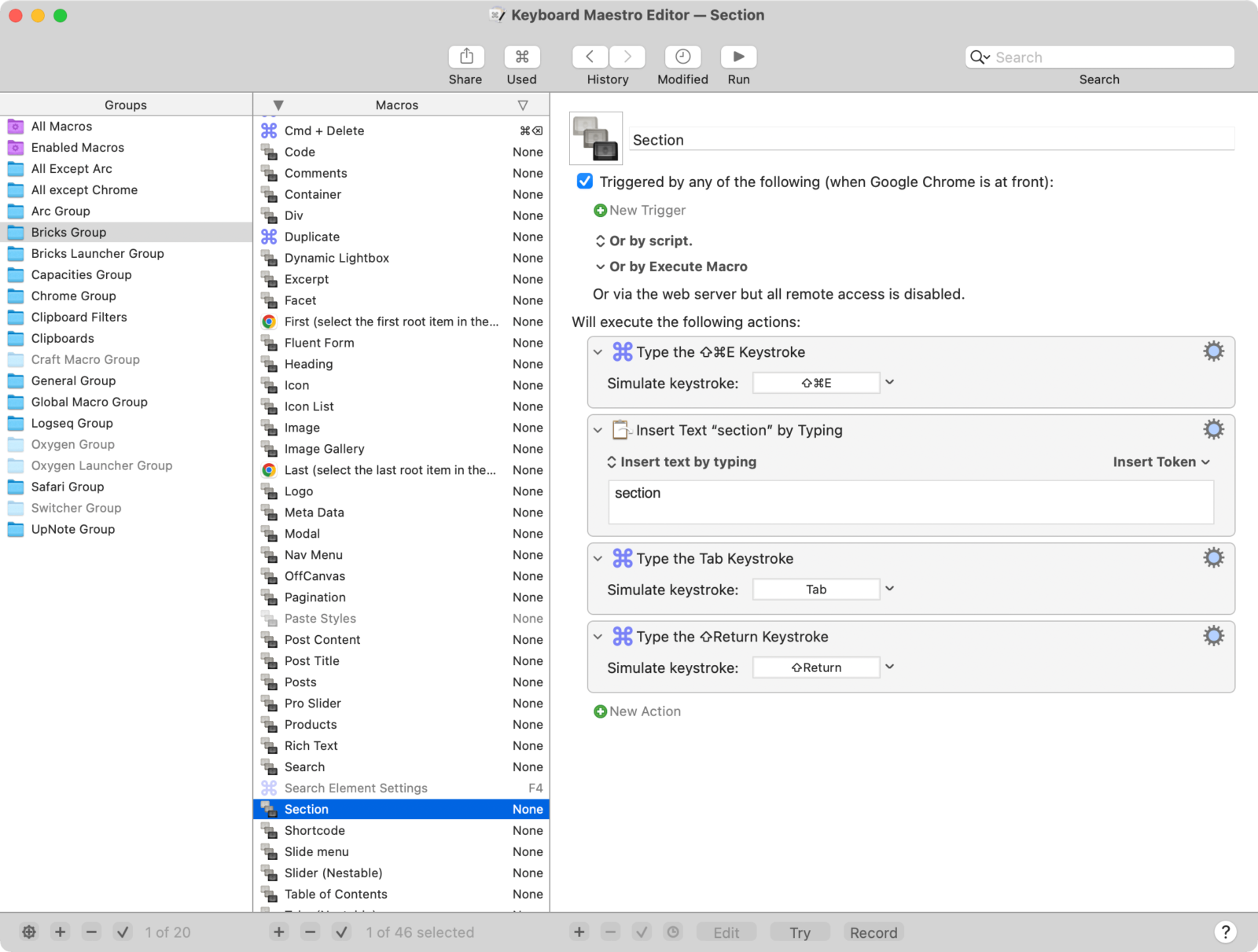Open gear menu for Tab Keystroke action
1258x952 pixels.
click(x=1213, y=558)
